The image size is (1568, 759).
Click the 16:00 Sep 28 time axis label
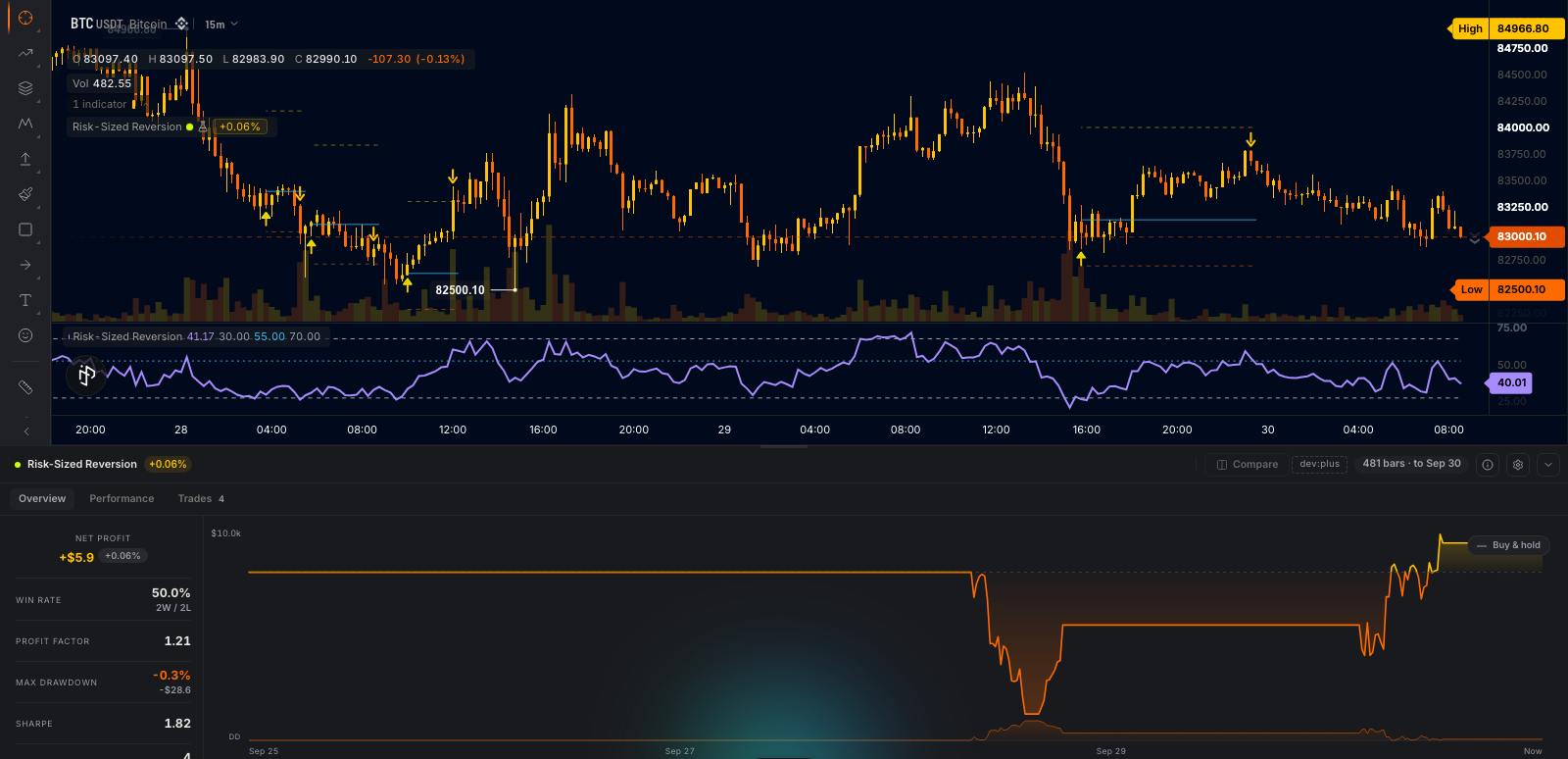[x=543, y=430]
